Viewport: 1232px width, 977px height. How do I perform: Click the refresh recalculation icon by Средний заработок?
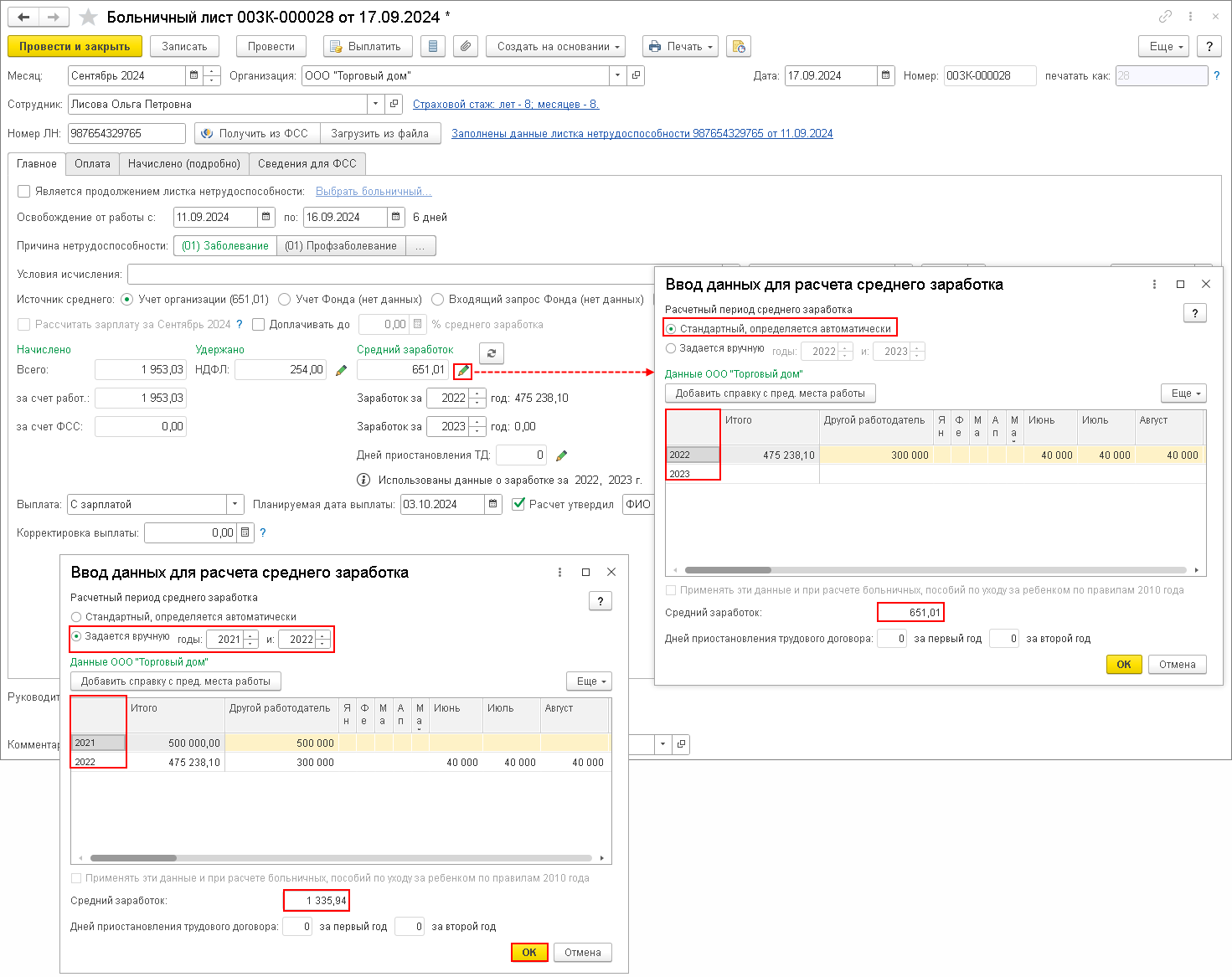click(492, 353)
